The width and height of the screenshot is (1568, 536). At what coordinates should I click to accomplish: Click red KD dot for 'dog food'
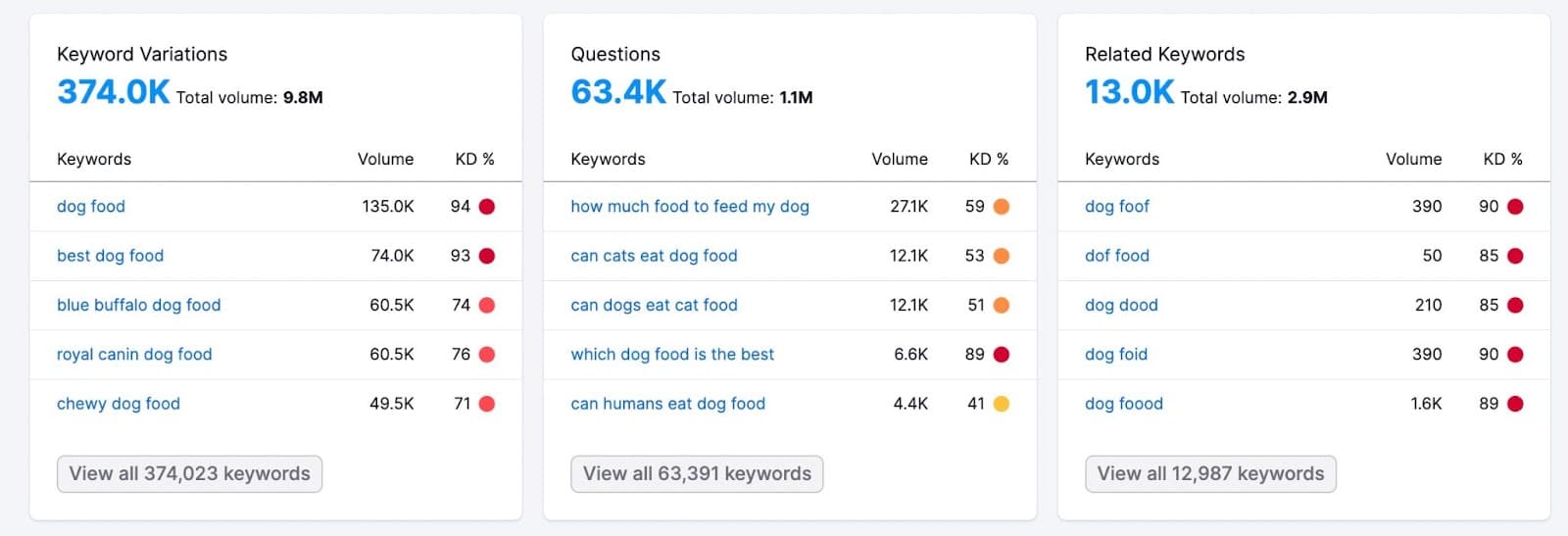coord(487,207)
